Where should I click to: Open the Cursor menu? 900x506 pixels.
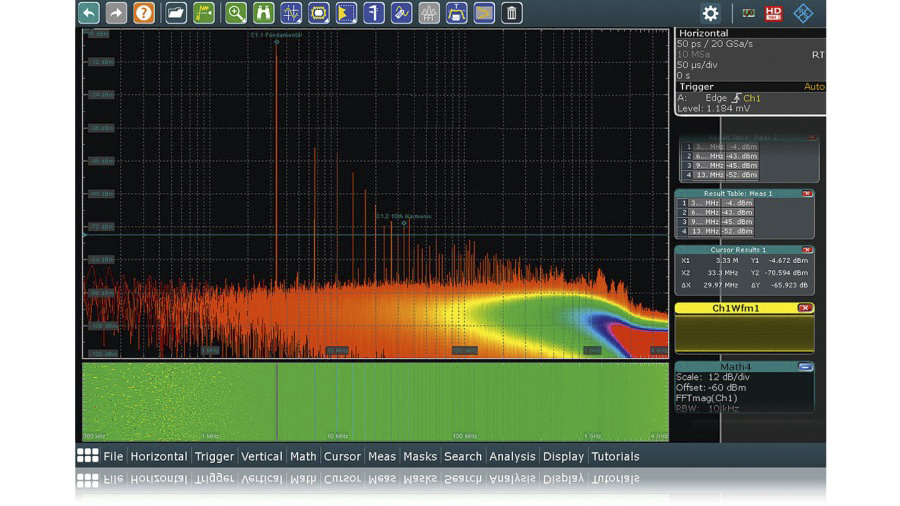pos(342,456)
